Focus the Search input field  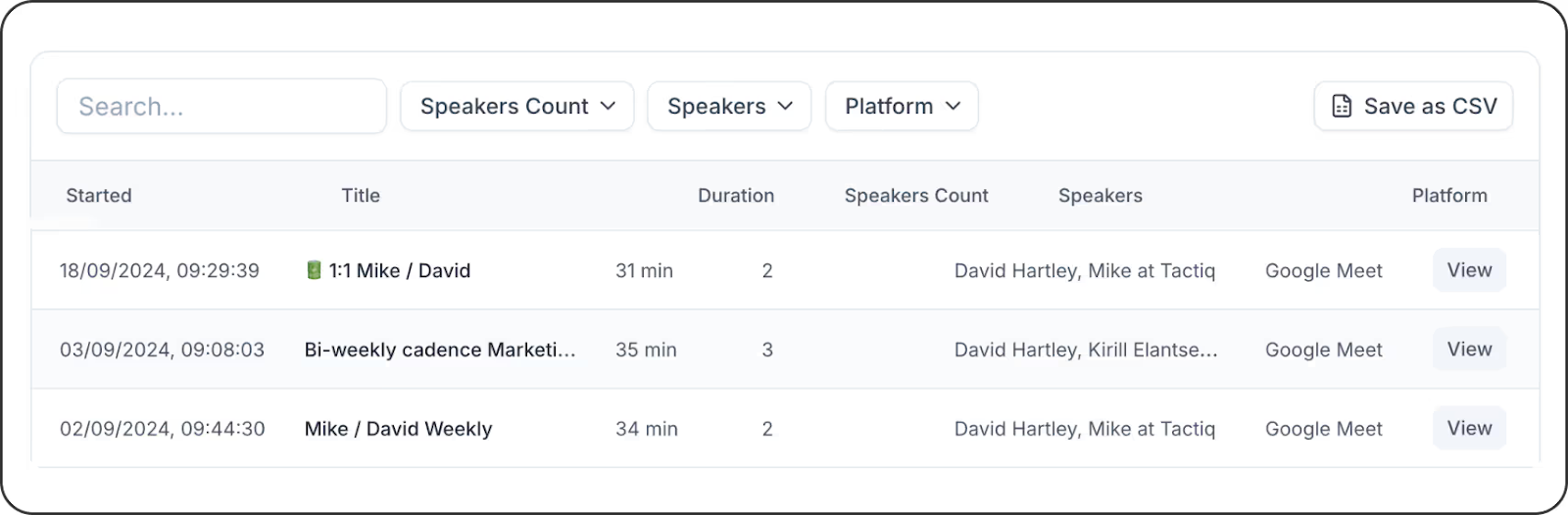coord(221,107)
